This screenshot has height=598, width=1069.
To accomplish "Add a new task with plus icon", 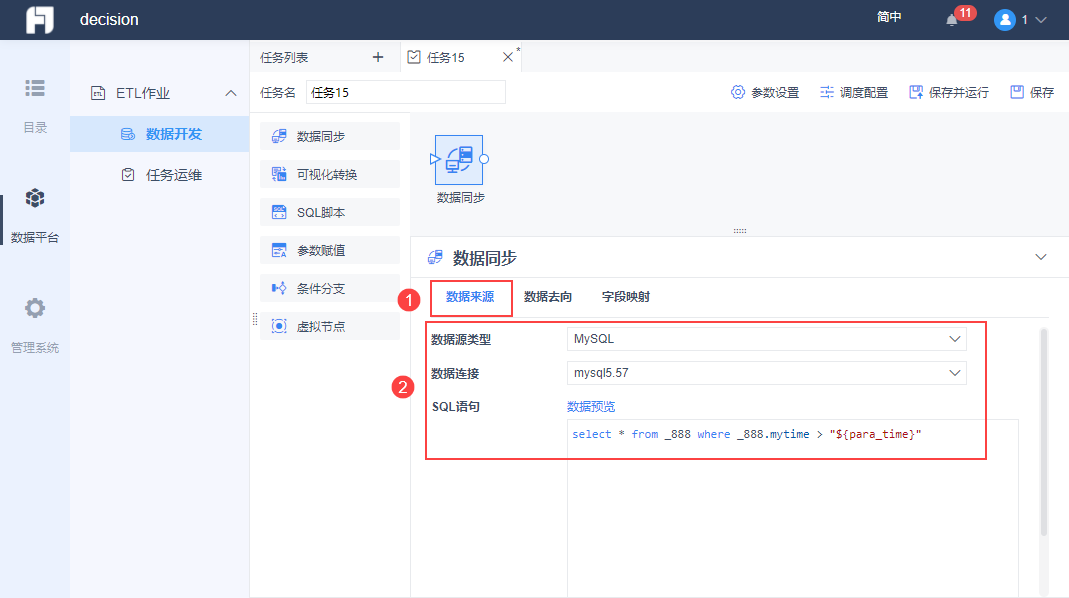I will coord(378,57).
